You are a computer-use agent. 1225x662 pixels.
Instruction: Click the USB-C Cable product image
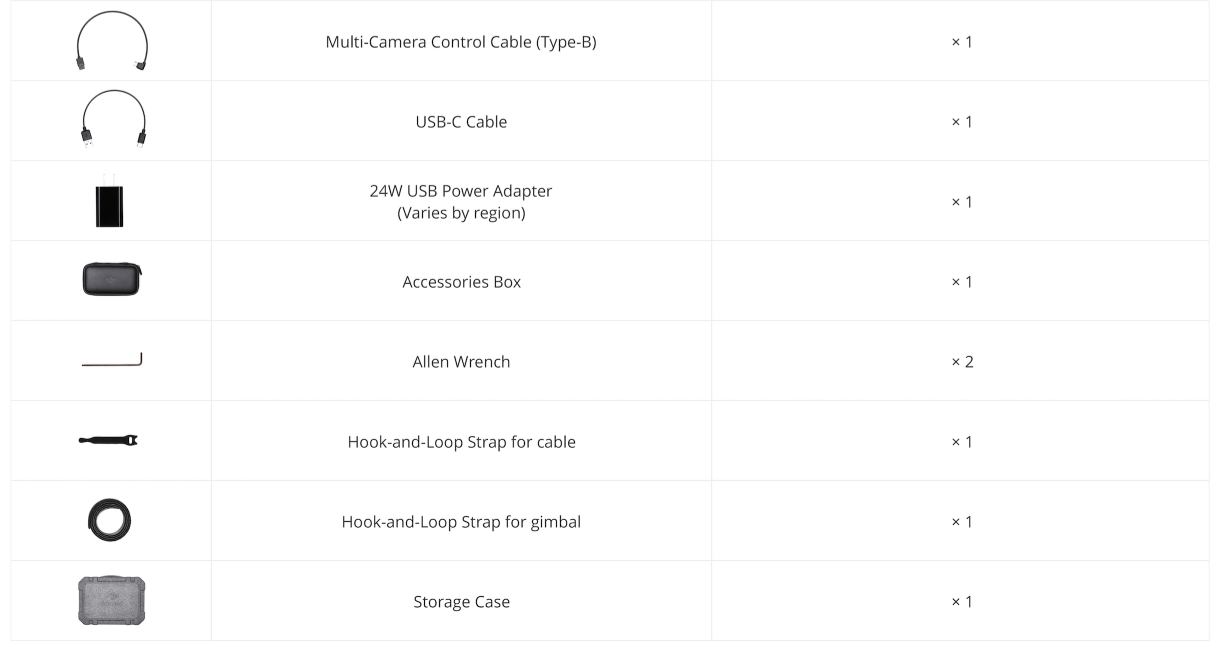(112, 121)
